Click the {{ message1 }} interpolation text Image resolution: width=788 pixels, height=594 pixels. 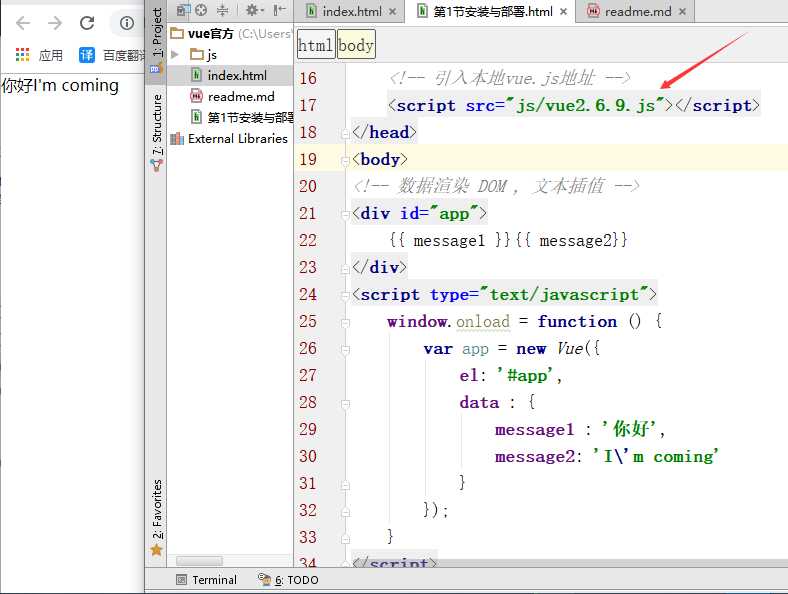[450, 240]
